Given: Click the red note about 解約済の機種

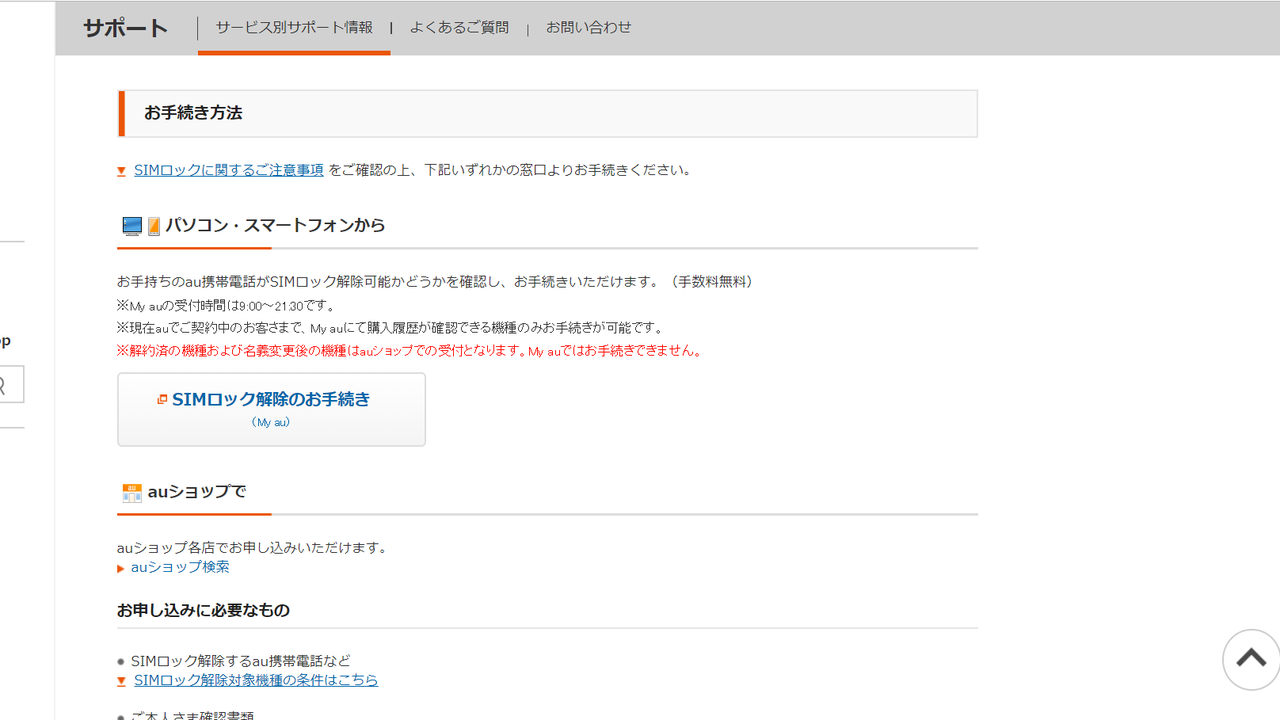Looking at the screenshot, I should pos(412,351).
